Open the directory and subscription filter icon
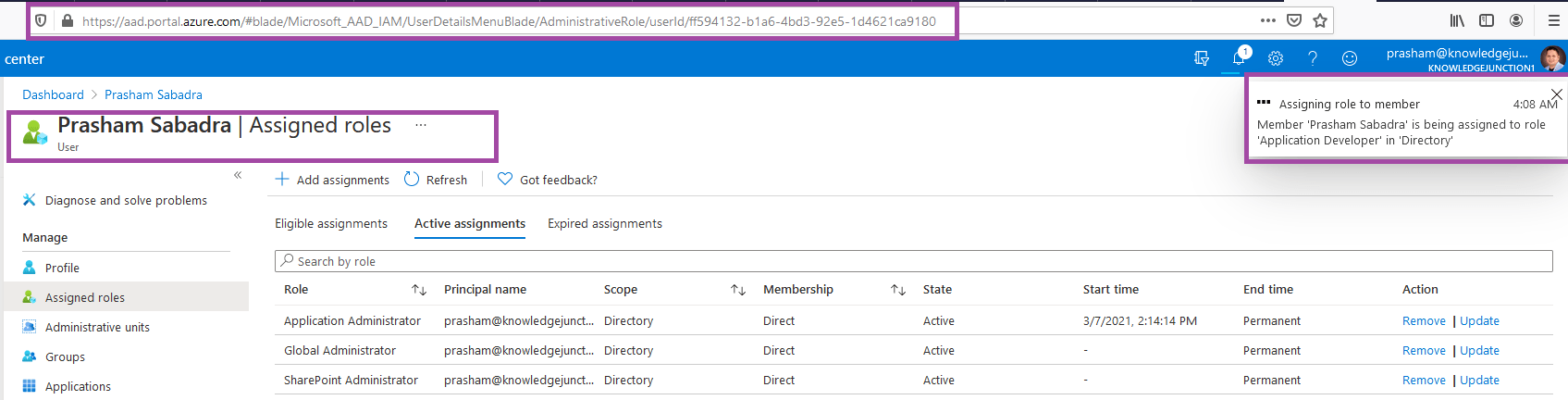 [1202, 58]
